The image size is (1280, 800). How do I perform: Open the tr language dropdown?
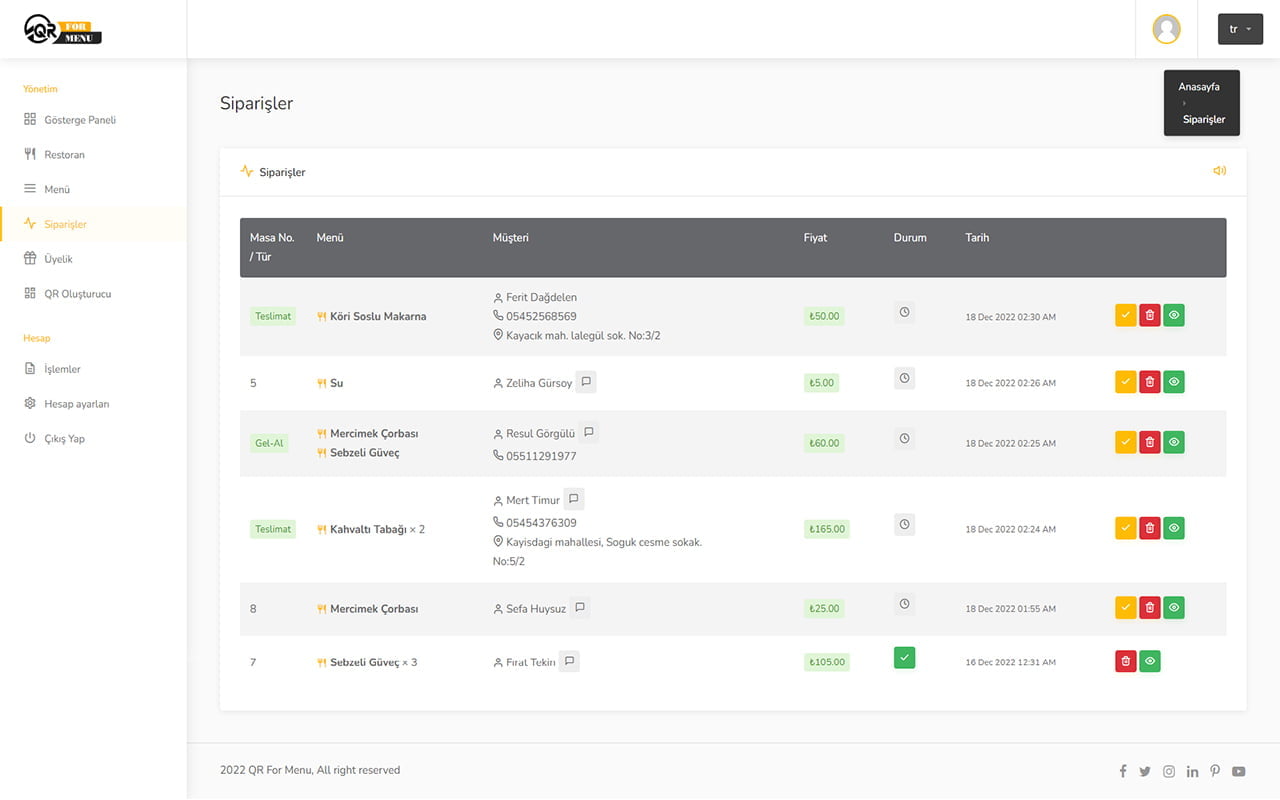1240,29
